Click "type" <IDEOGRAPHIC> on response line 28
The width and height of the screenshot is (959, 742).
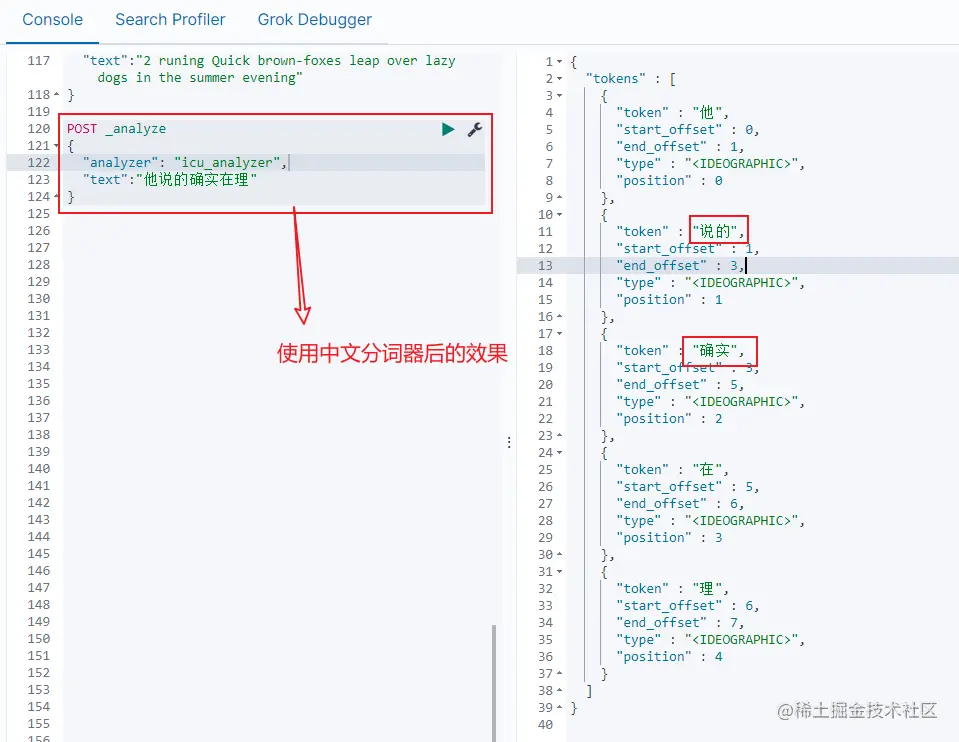(711, 521)
